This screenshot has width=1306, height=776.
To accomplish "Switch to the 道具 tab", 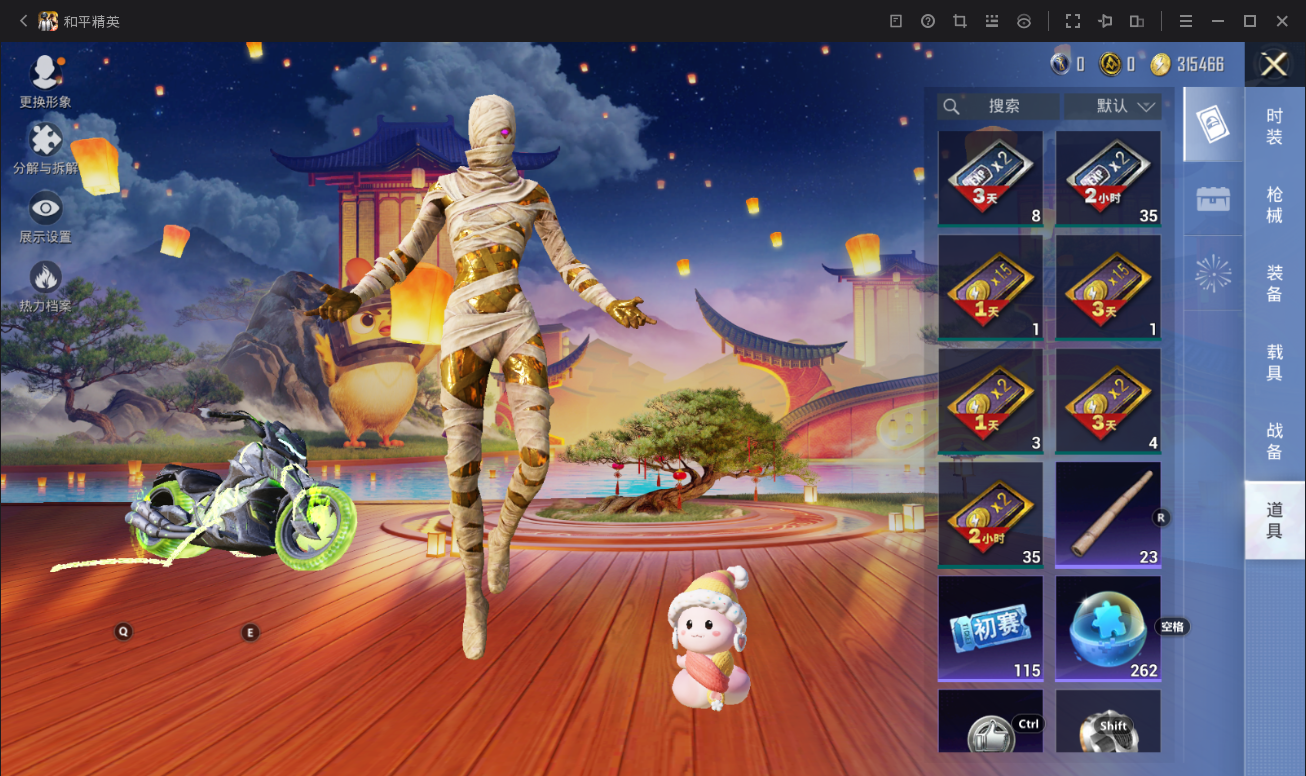I will click(x=1274, y=520).
